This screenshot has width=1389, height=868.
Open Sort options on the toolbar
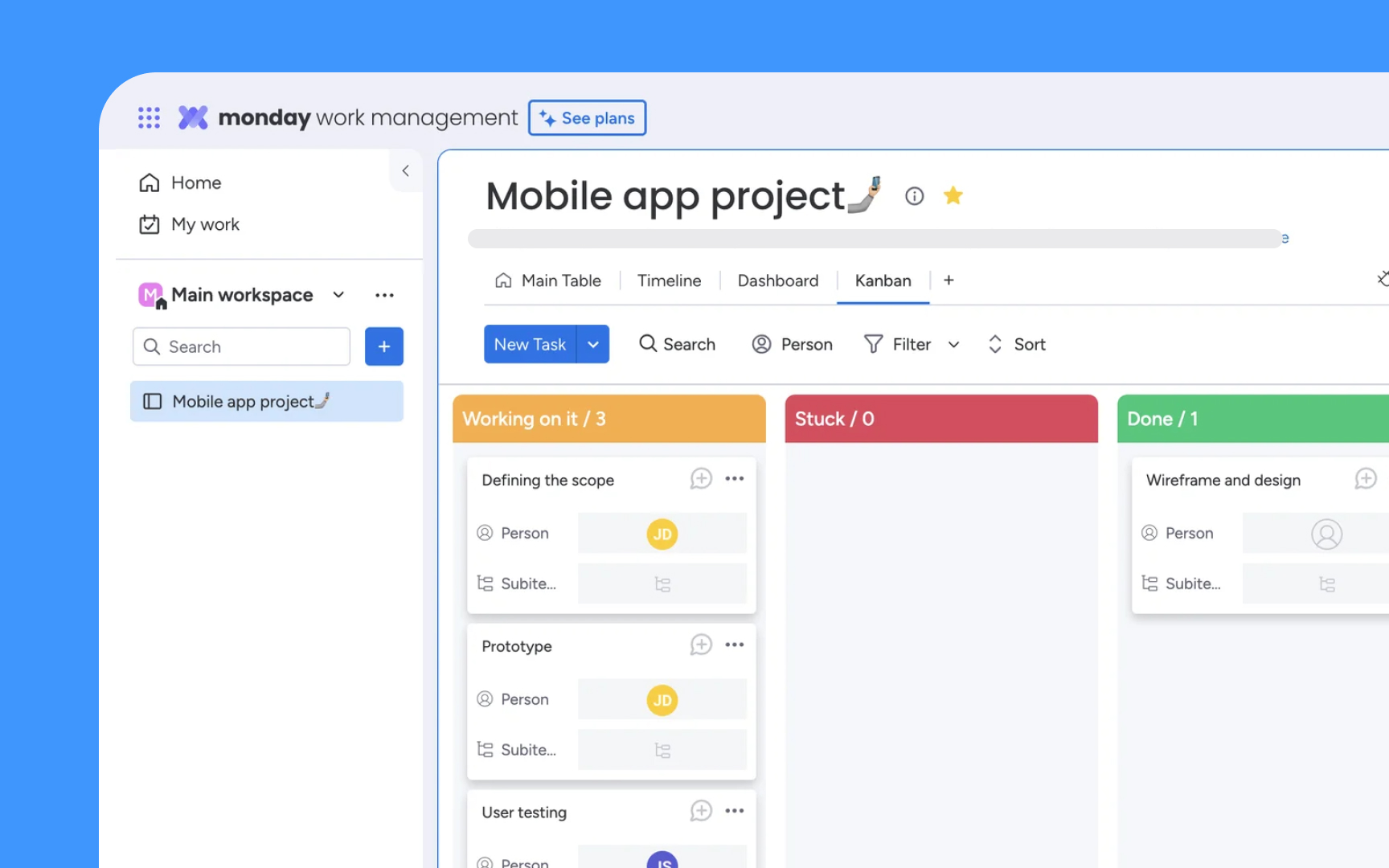(1016, 344)
